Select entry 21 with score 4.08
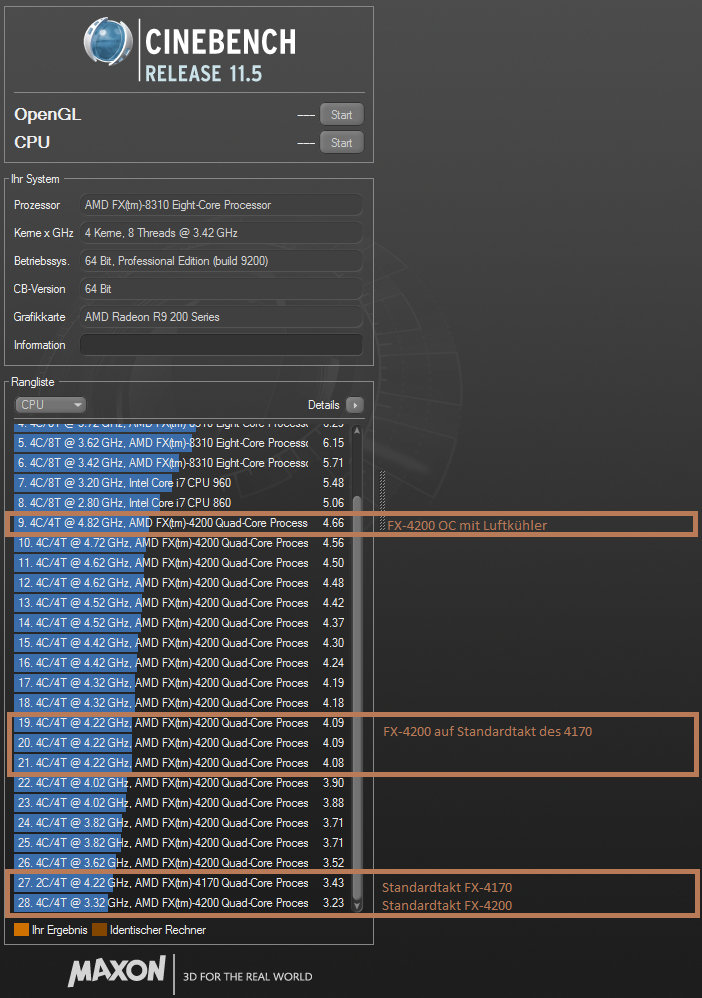Image resolution: width=702 pixels, height=998 pixels. coord(181,763)
